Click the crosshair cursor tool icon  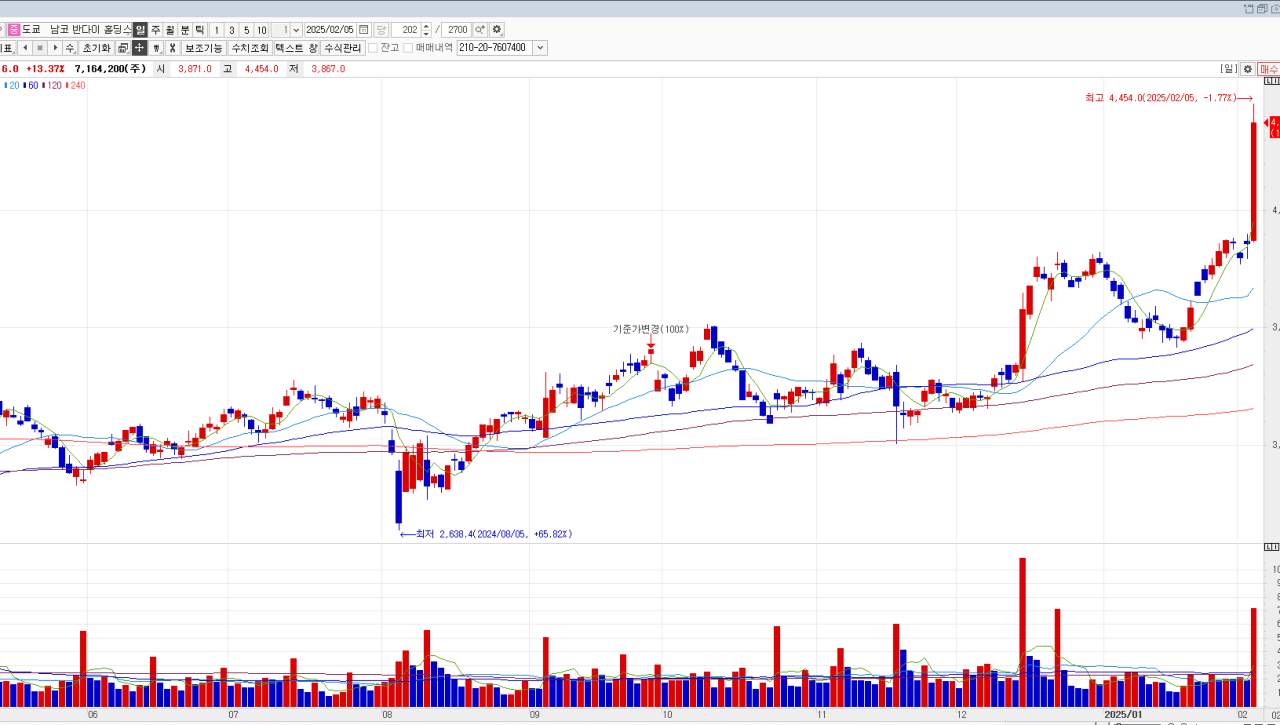click(140, 48)
